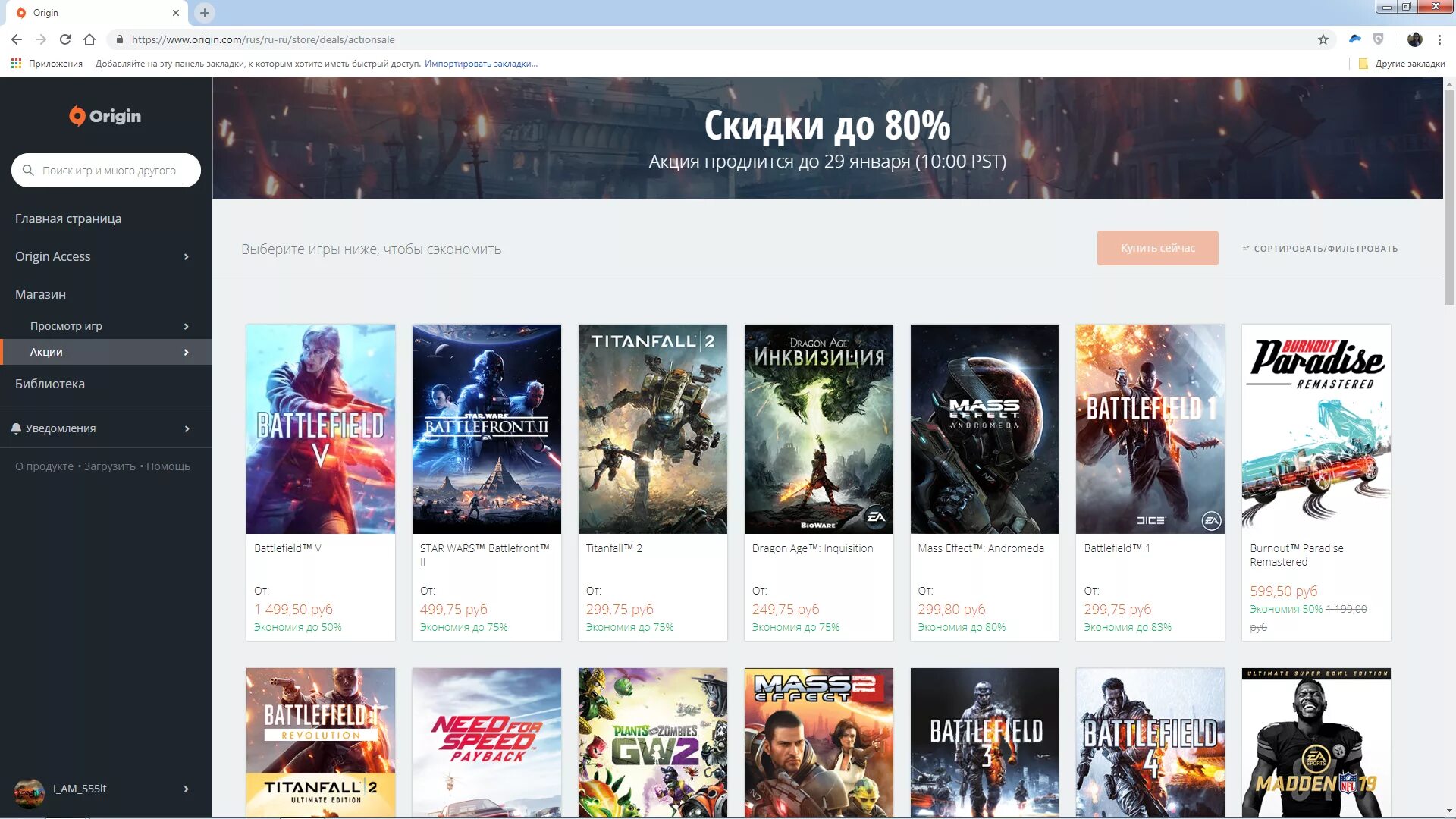Open new browser tab plus button

[x=204, y=13]
